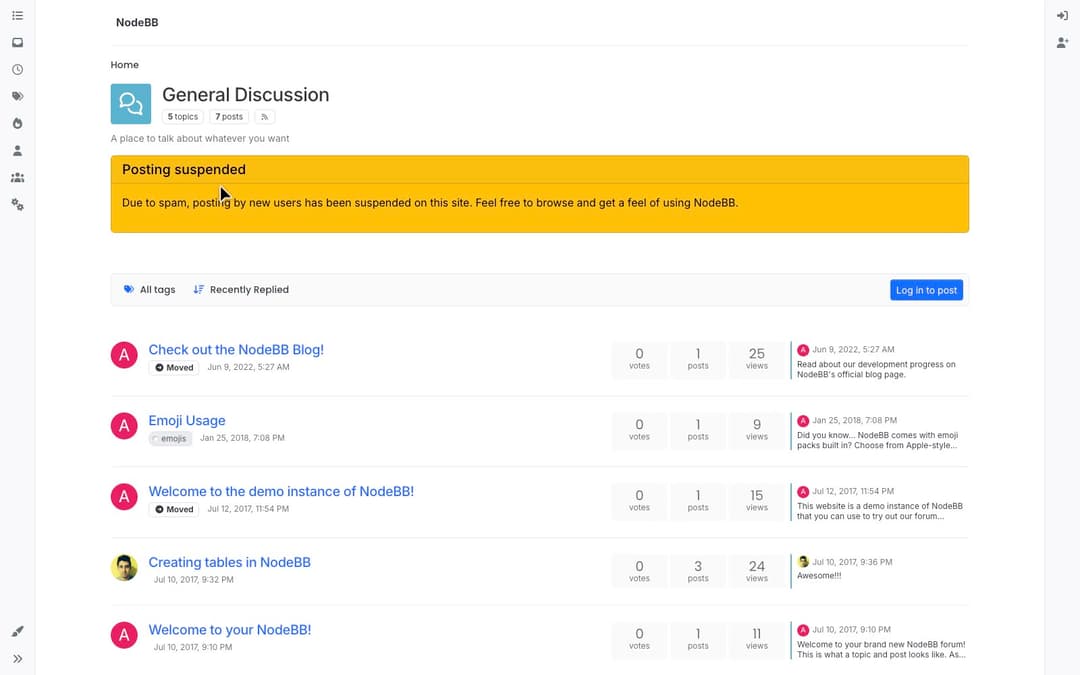1080x675 pixels.
Task: Show Popular topics via the flame icon
Action: click(17, 123)
